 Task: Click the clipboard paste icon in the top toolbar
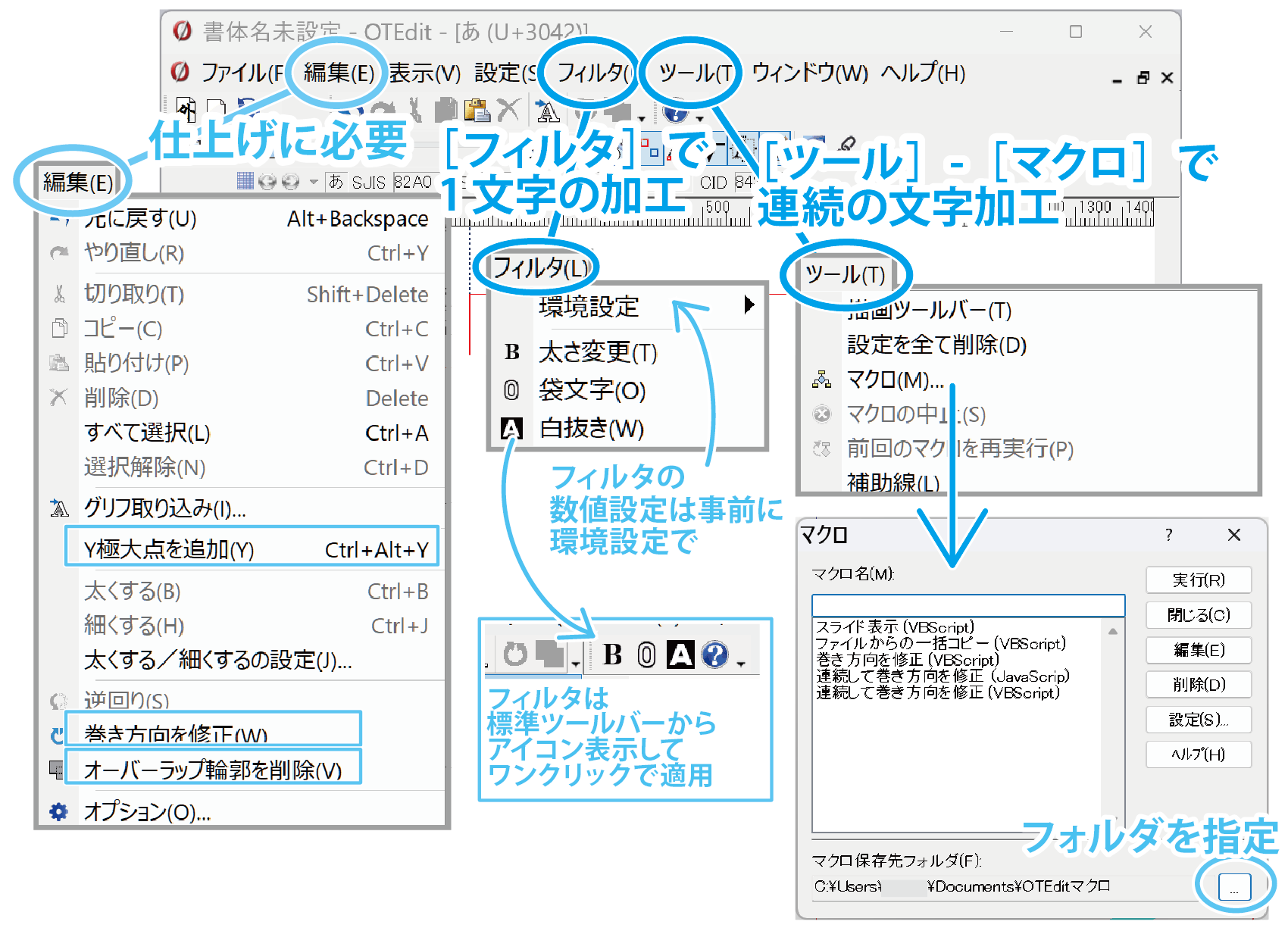(477, 111)
